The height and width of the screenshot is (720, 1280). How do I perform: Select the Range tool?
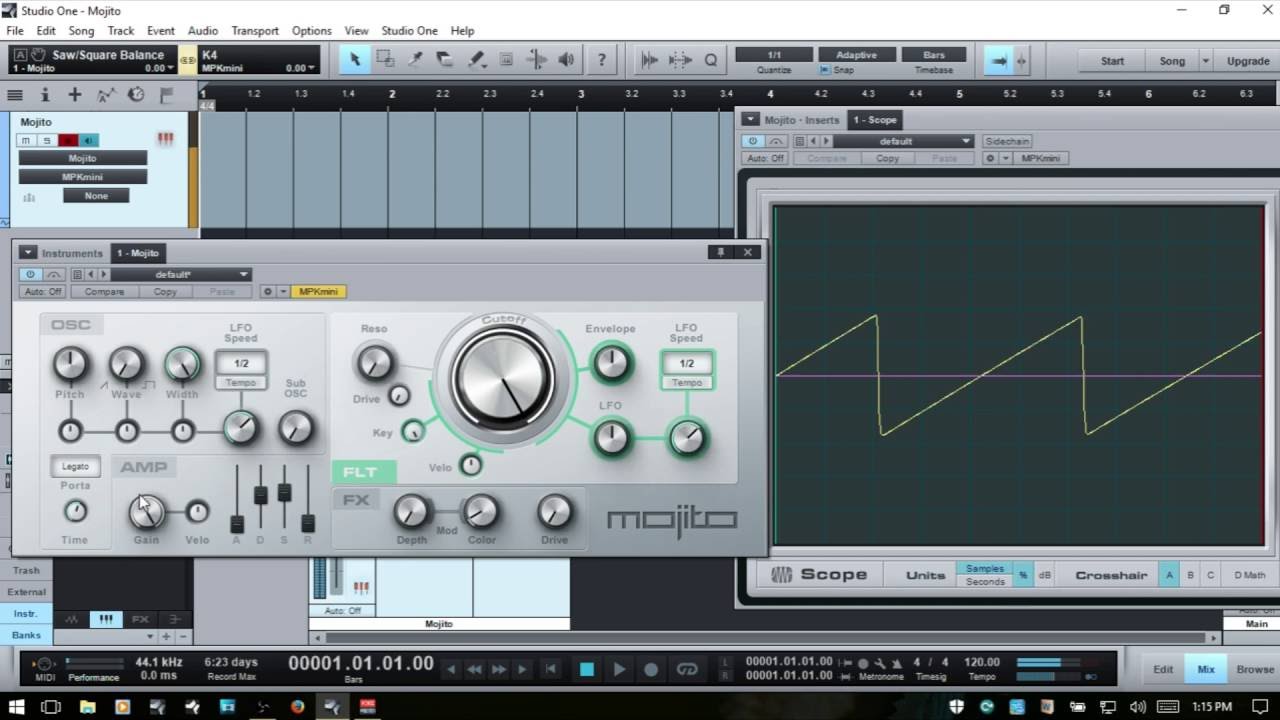(385, 60)
